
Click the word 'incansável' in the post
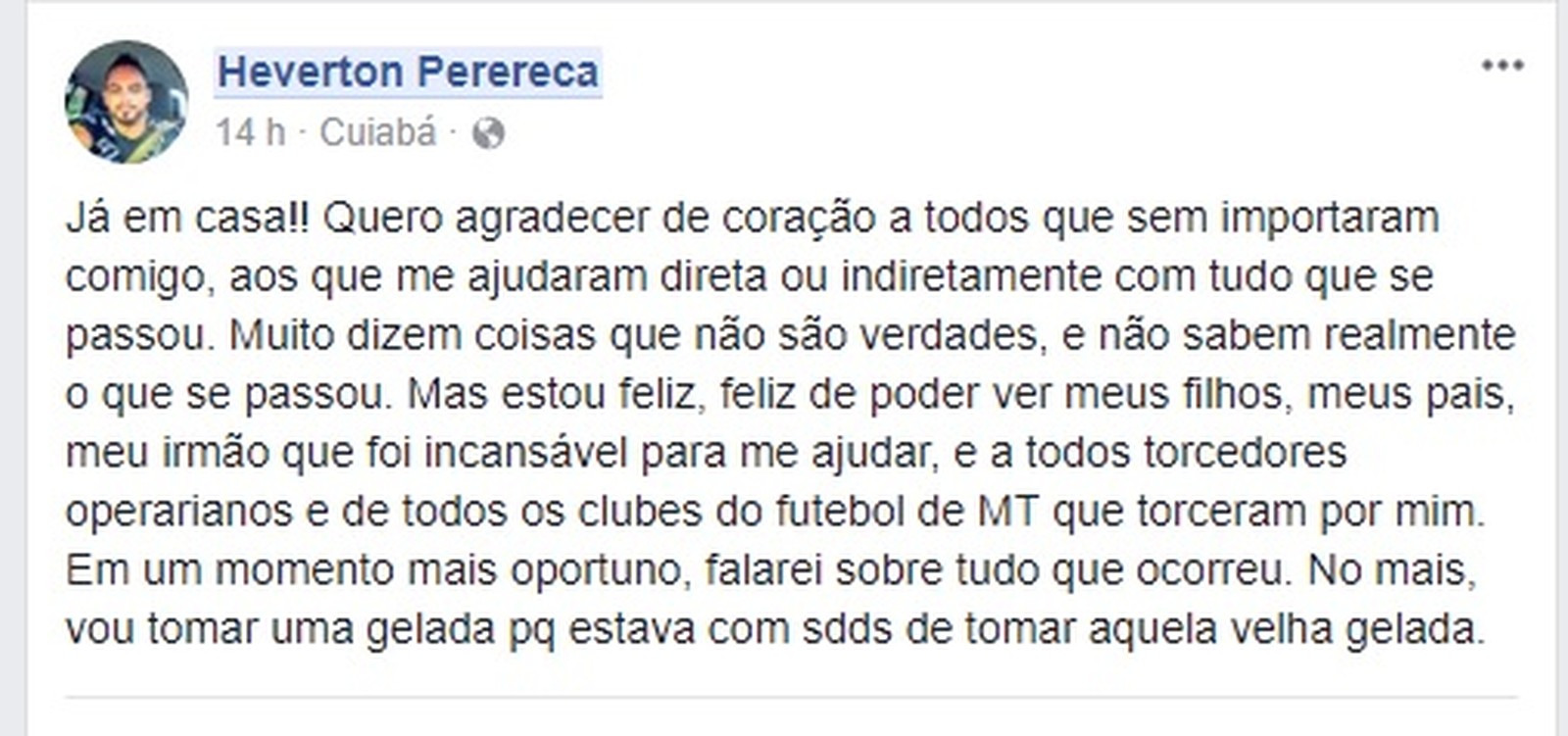pos(525,453)
